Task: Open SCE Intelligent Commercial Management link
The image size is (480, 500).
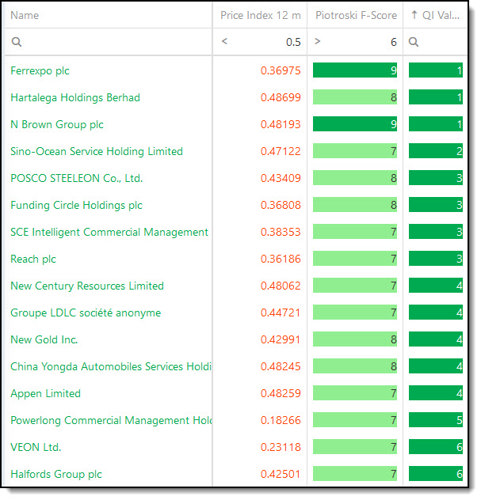Action: coord(109,232)
